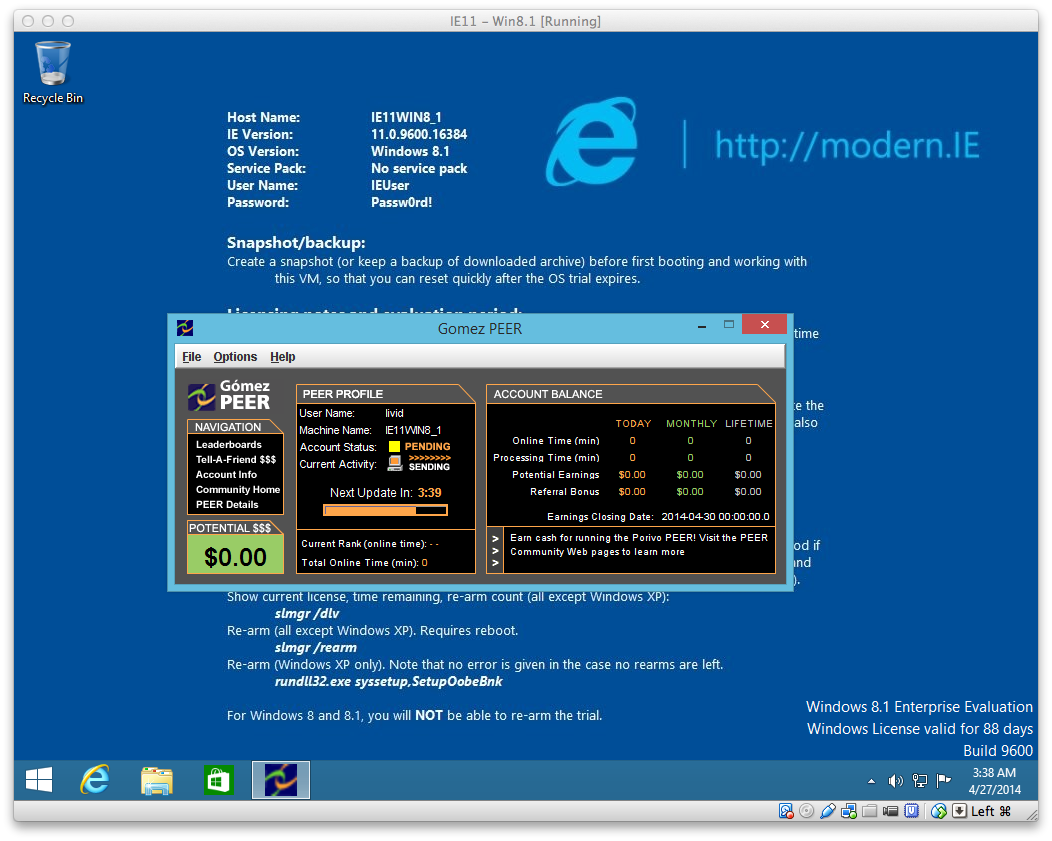Open the File menu in Gomez PEER

[x=191, y=357]
